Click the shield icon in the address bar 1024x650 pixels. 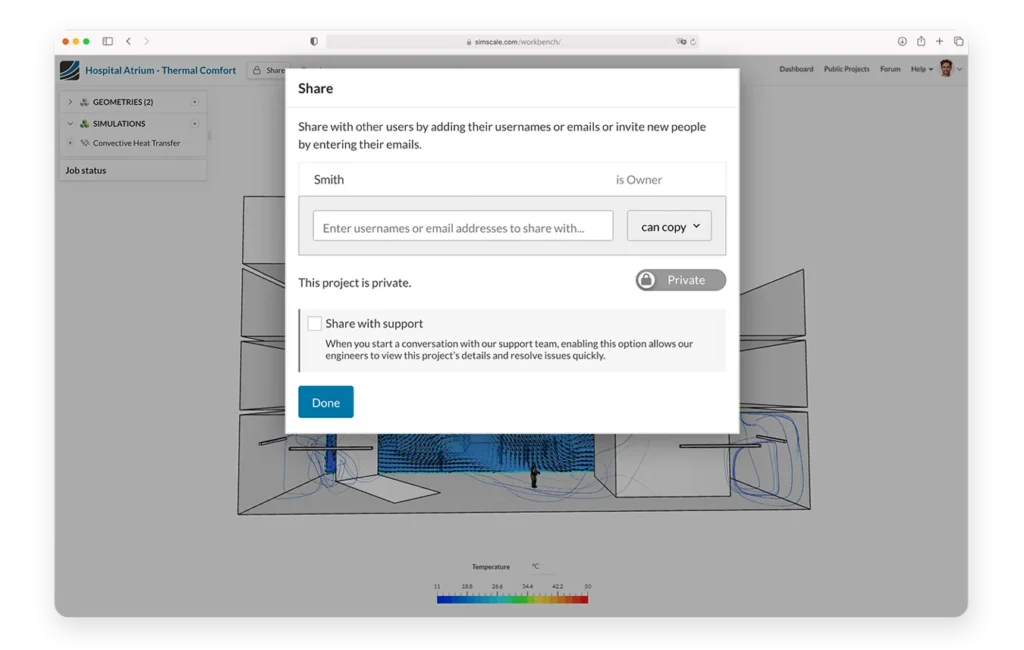click(x=313, y=41)
